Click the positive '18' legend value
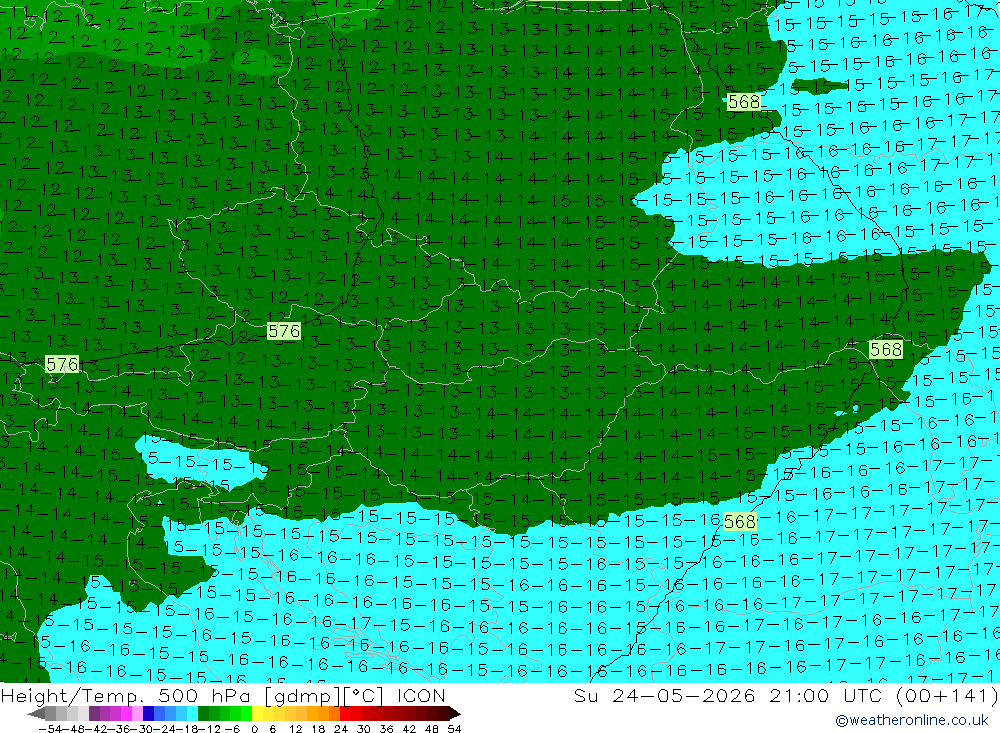1000x733 pixels. click(x=318, y=729)
